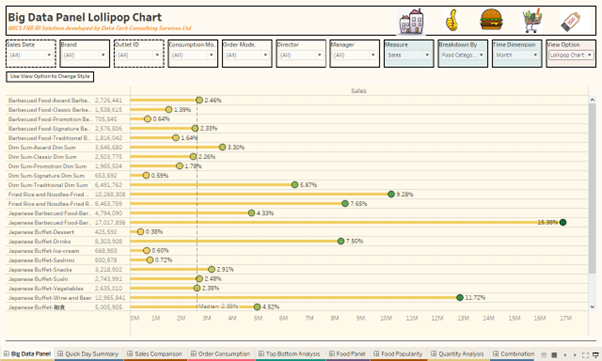Click the thumbs-up icon
Screen dimensions: 602x361
click(452, 20)
